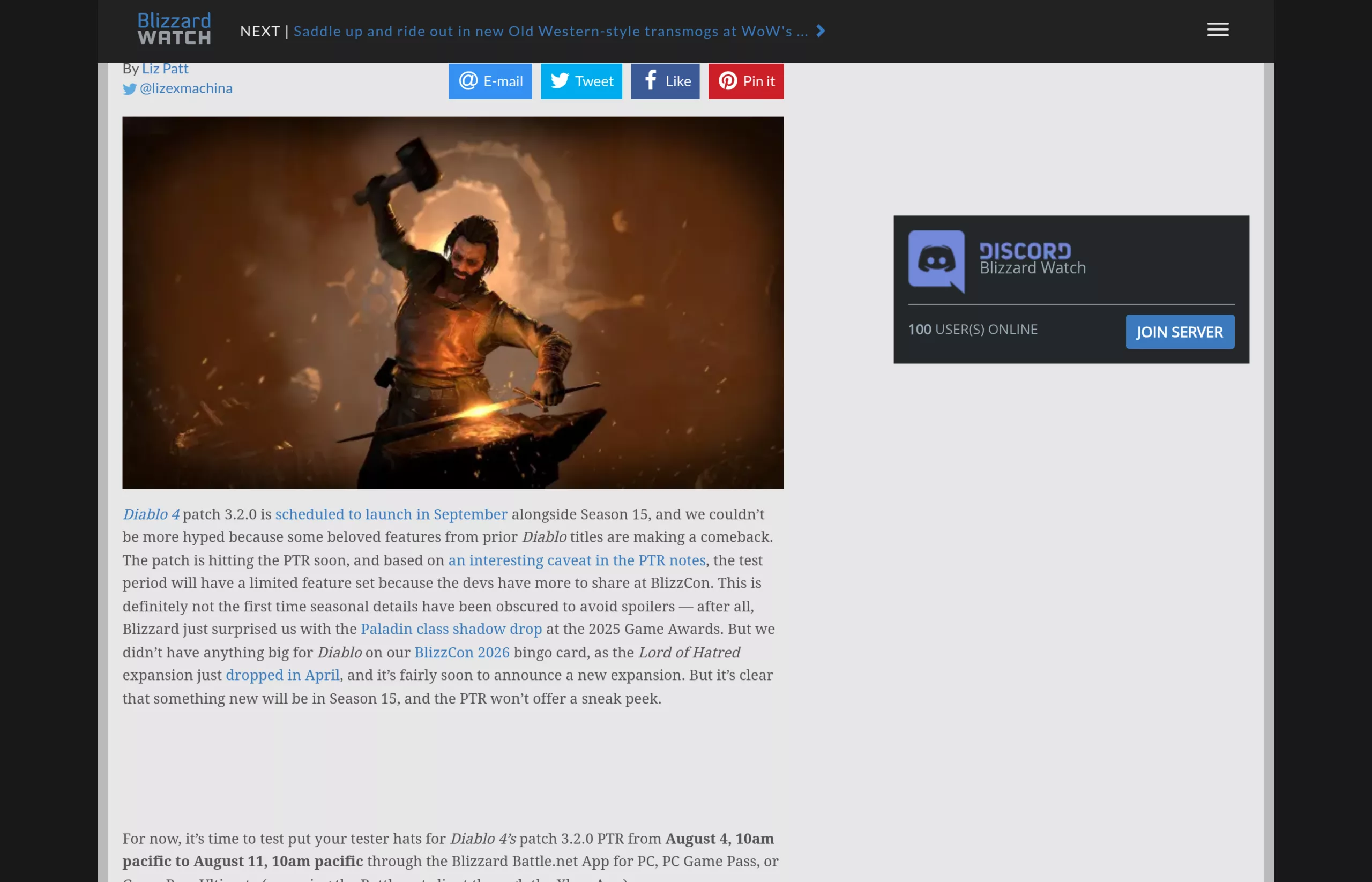1372x882 pixels.
Task: Open the Diablo 4 italic link
Action: coord(151,514)
